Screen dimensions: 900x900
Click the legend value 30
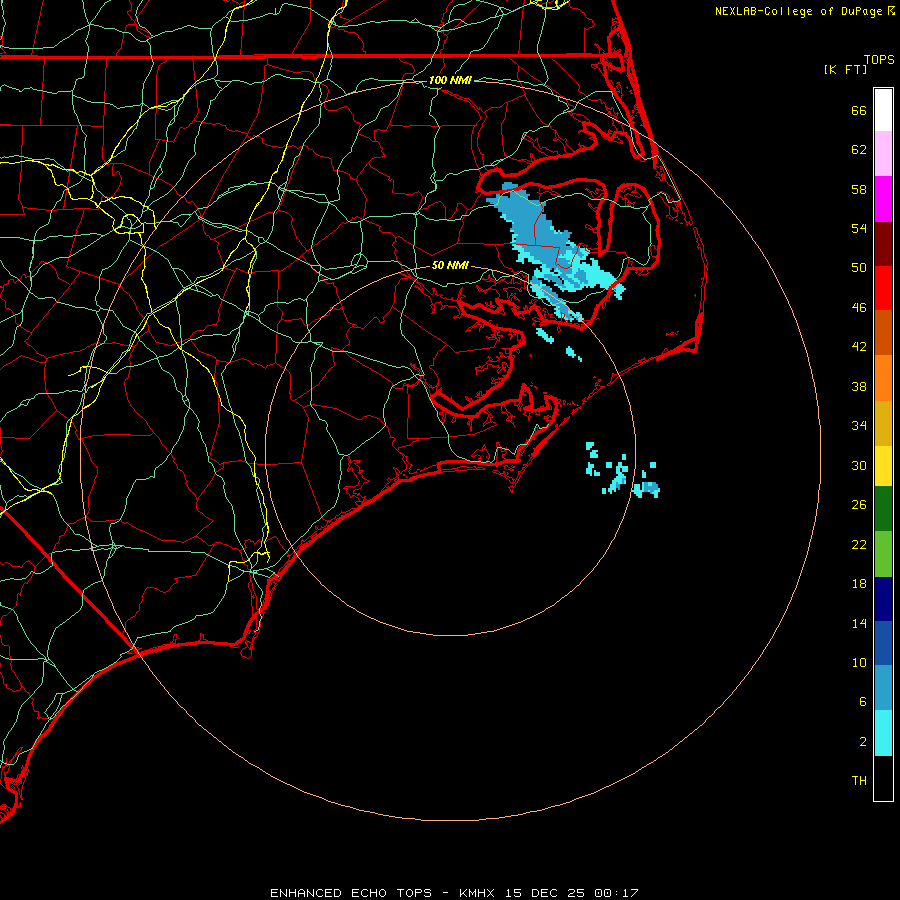click(859, 465)
